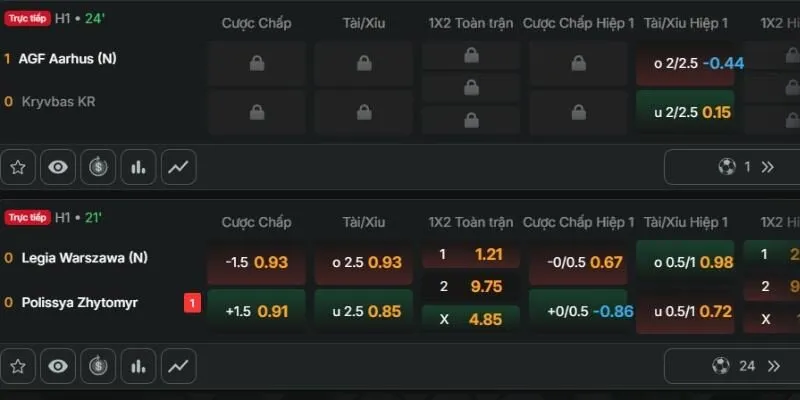Star the Legia Warszawa match as favorite
The image size is (800, 400).
(x=18, y=366)
